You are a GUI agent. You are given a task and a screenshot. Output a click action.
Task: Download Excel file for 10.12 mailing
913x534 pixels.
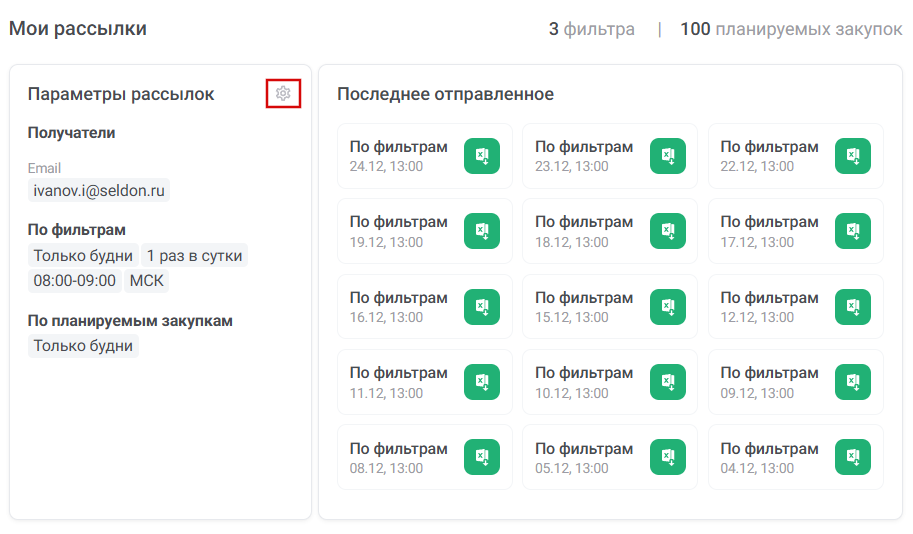(668, 382)
